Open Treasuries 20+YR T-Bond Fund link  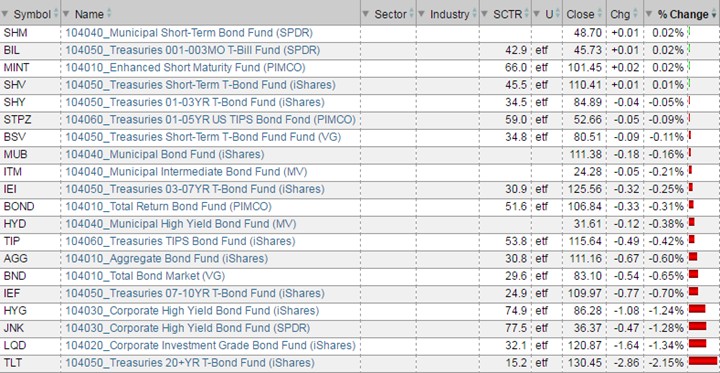pos(190,363)
